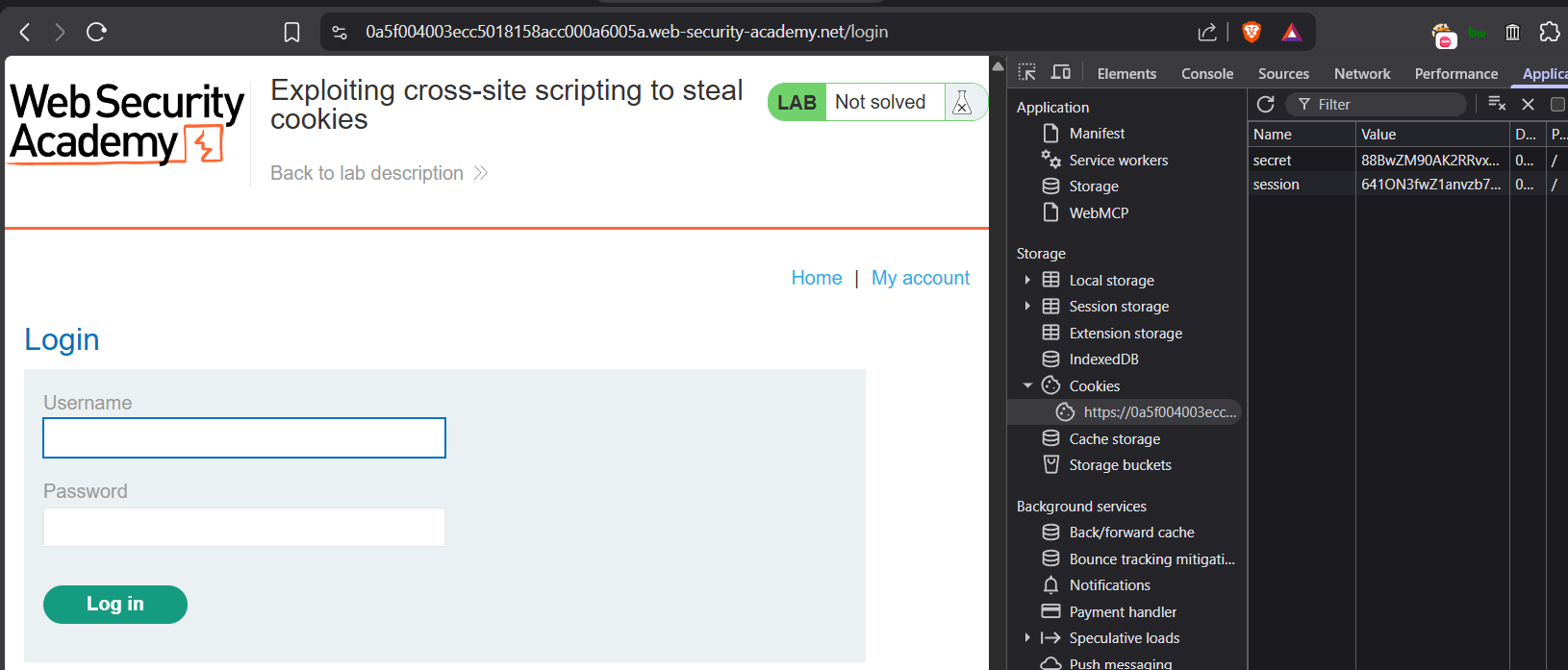Open WebMCP item
1568x670 pixels.
click(x=1099, y=212)
